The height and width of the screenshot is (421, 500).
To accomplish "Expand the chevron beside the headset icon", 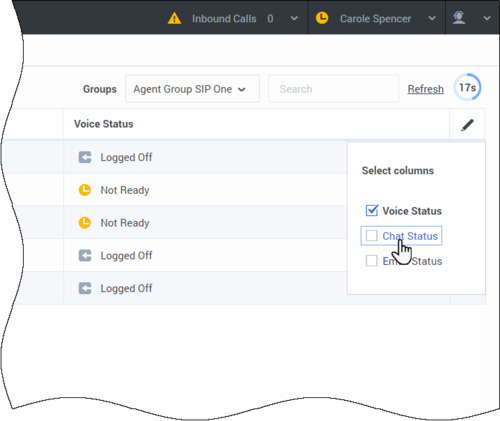I will point(487,18).
